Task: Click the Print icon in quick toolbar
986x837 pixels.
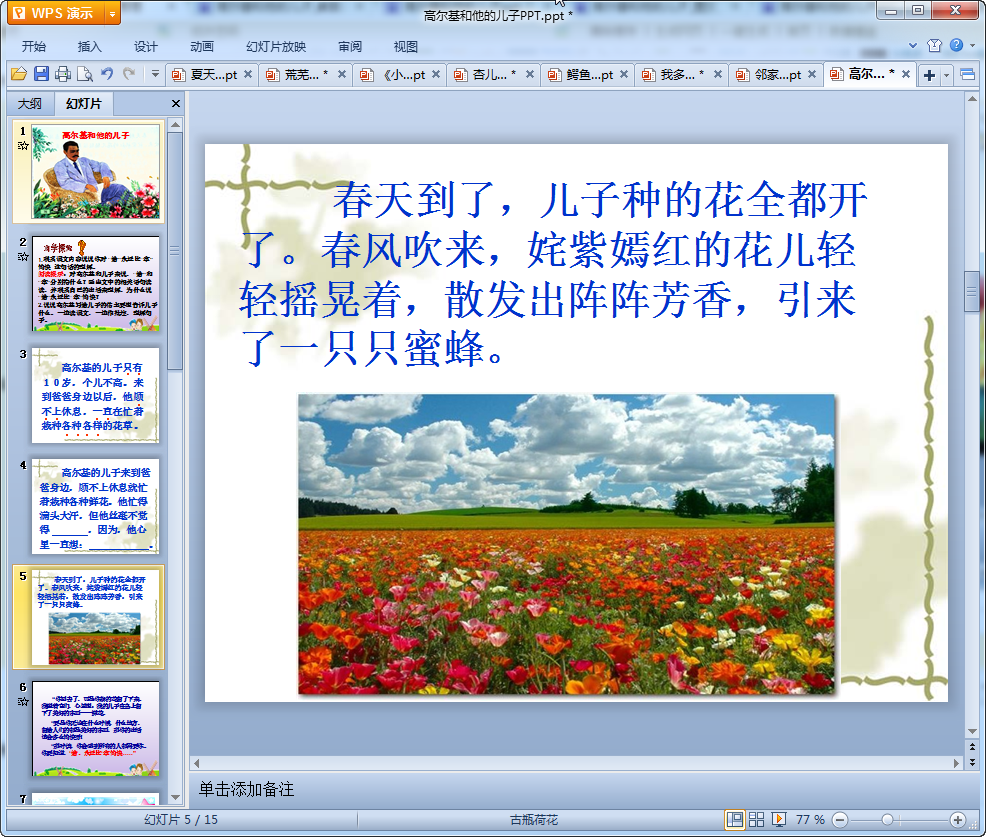Action: coord(63,74)
